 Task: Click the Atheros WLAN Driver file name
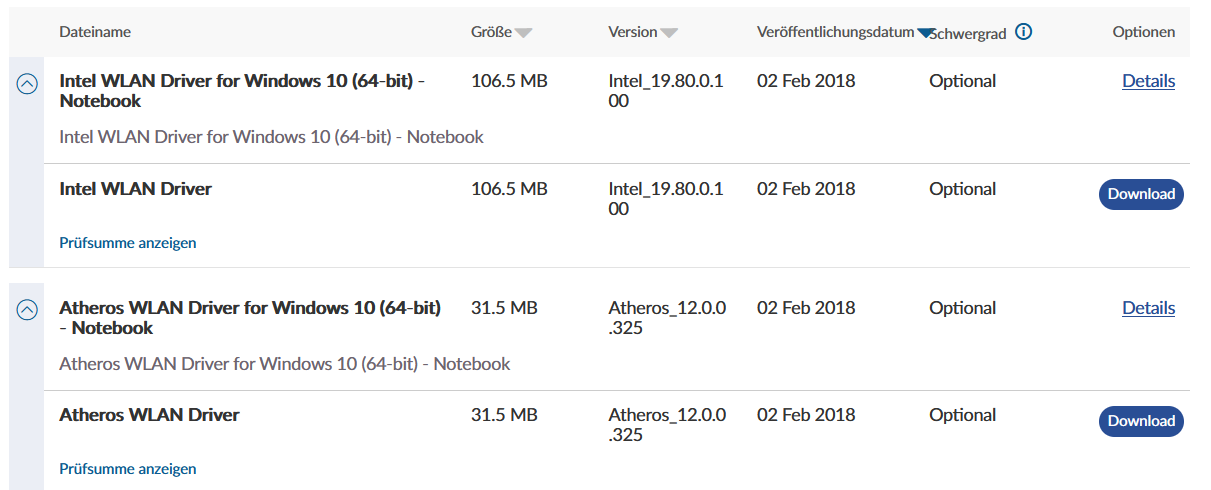(149, 415)
